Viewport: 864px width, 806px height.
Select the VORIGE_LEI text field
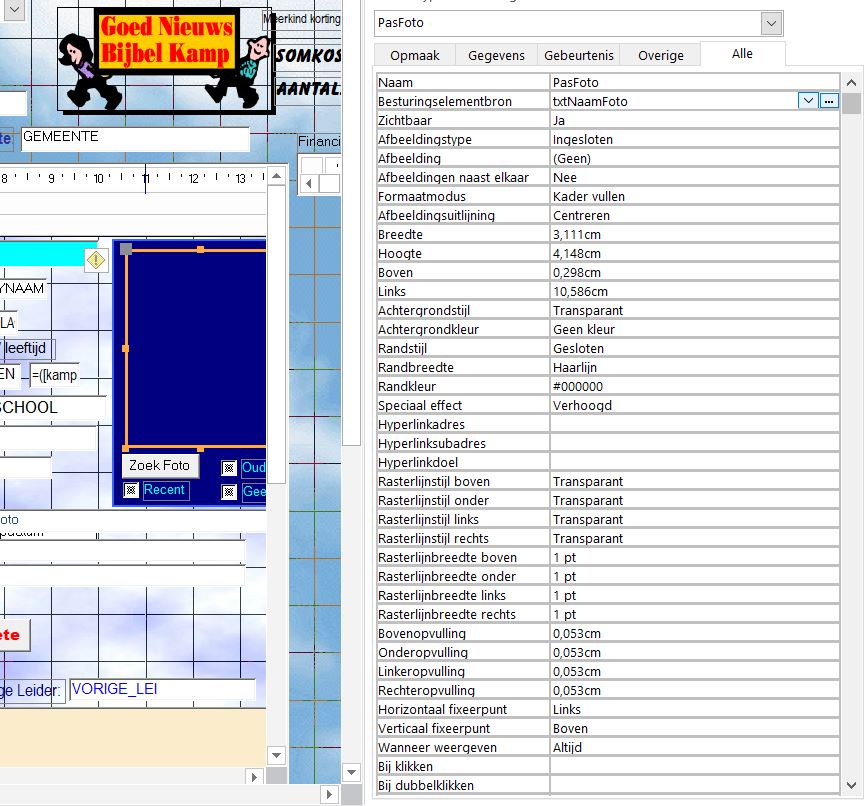163,690
